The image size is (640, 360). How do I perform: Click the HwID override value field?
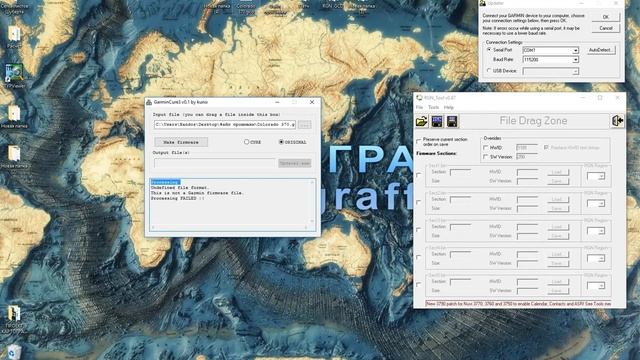(527, 147)
